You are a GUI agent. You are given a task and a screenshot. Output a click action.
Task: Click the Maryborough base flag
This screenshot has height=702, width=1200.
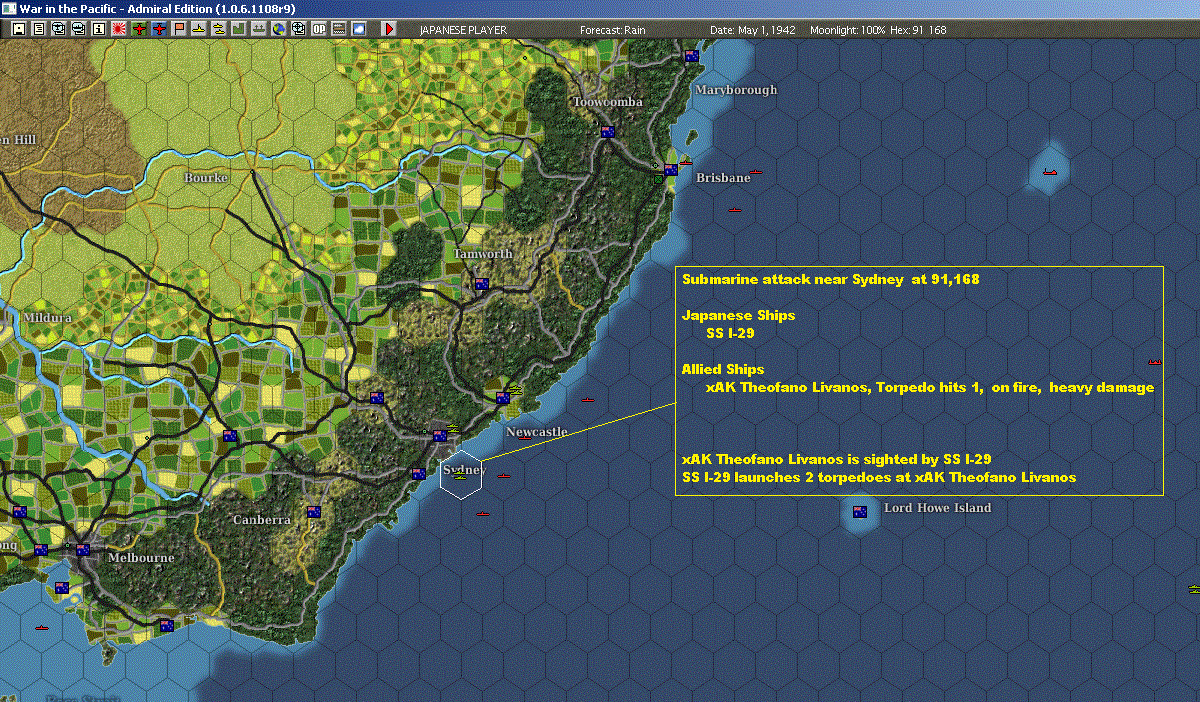pos(691,57)
